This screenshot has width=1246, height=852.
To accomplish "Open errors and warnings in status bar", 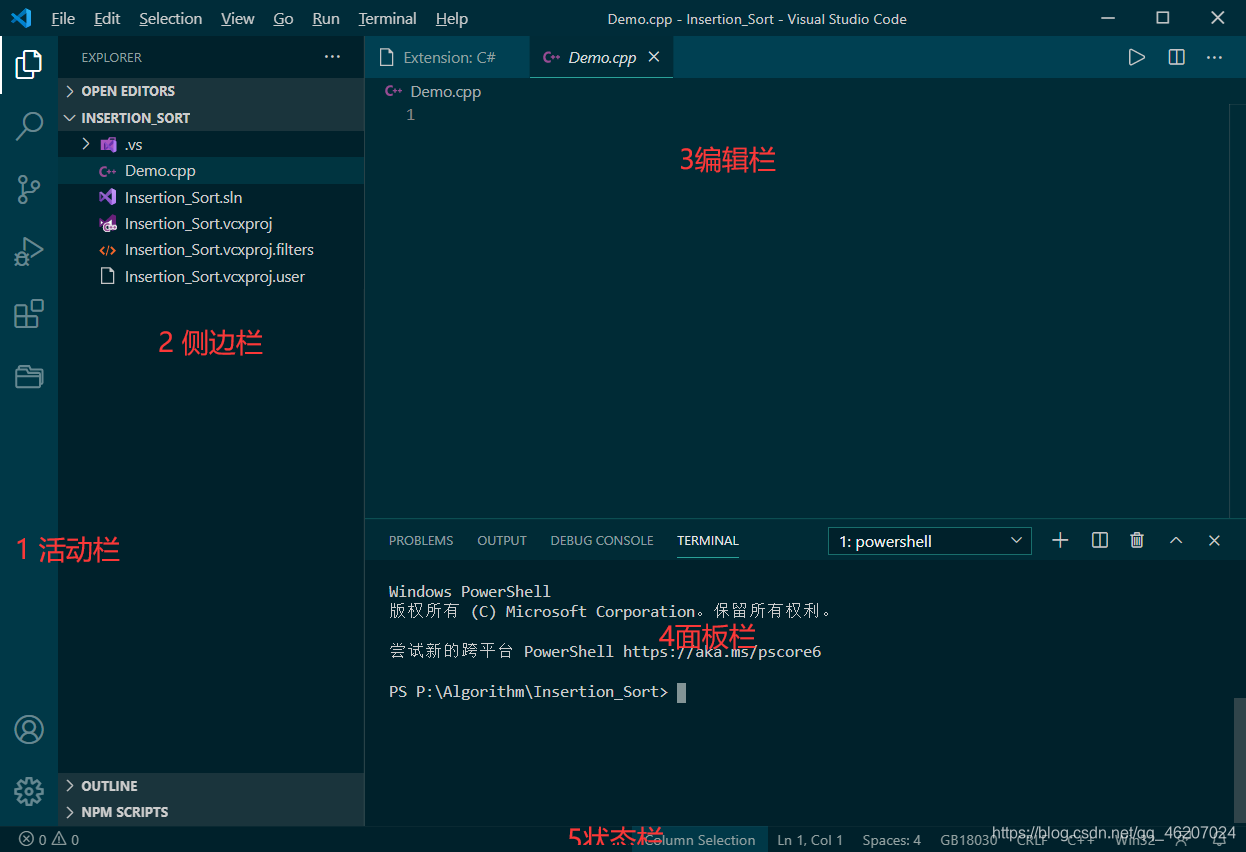I will click(49, 840).
